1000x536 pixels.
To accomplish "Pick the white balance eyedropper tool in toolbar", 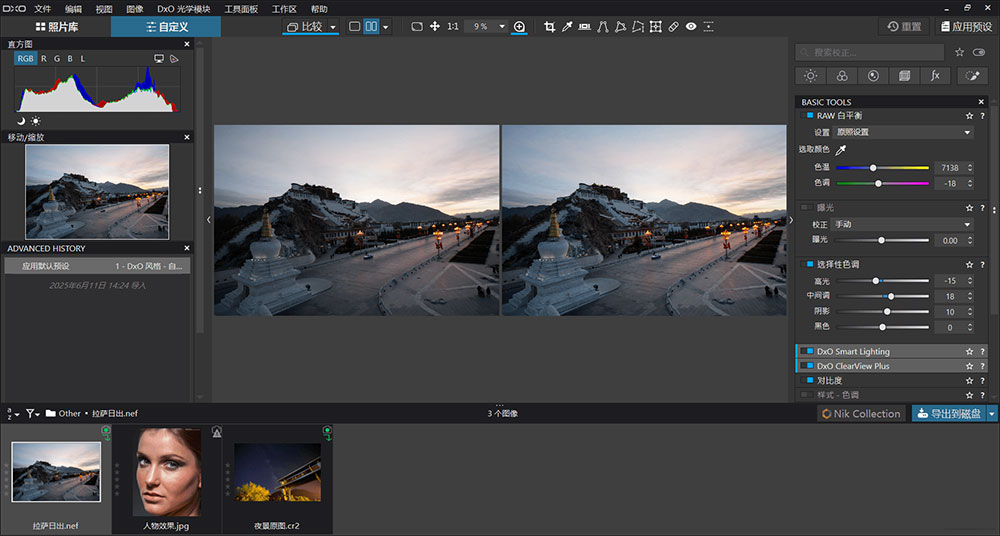I will [567, 27].
